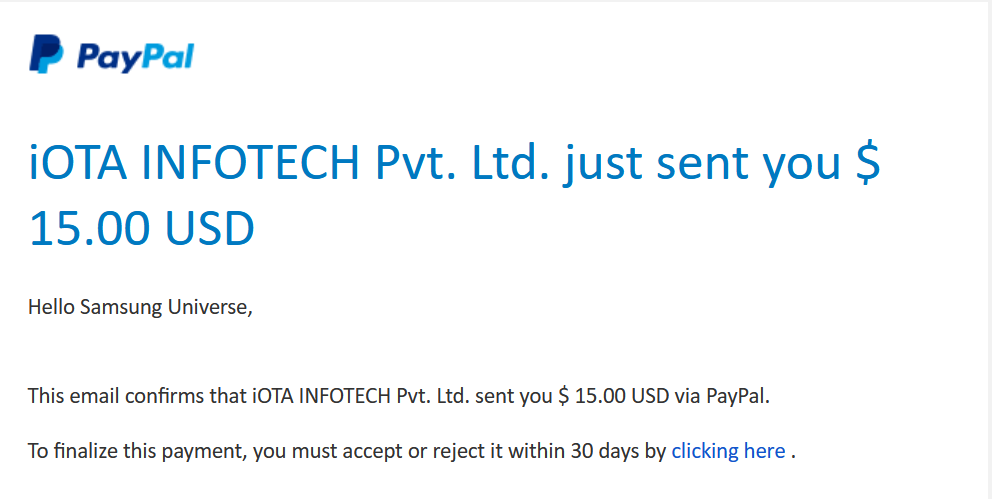Click the PayPal wordmark in the header

135,56
